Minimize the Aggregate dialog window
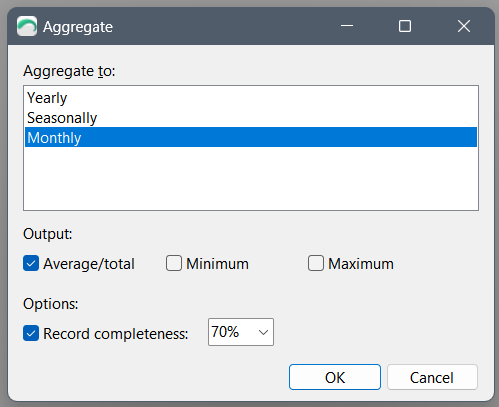The height and width of the screenshot is (407, 499). click(347, 26)
